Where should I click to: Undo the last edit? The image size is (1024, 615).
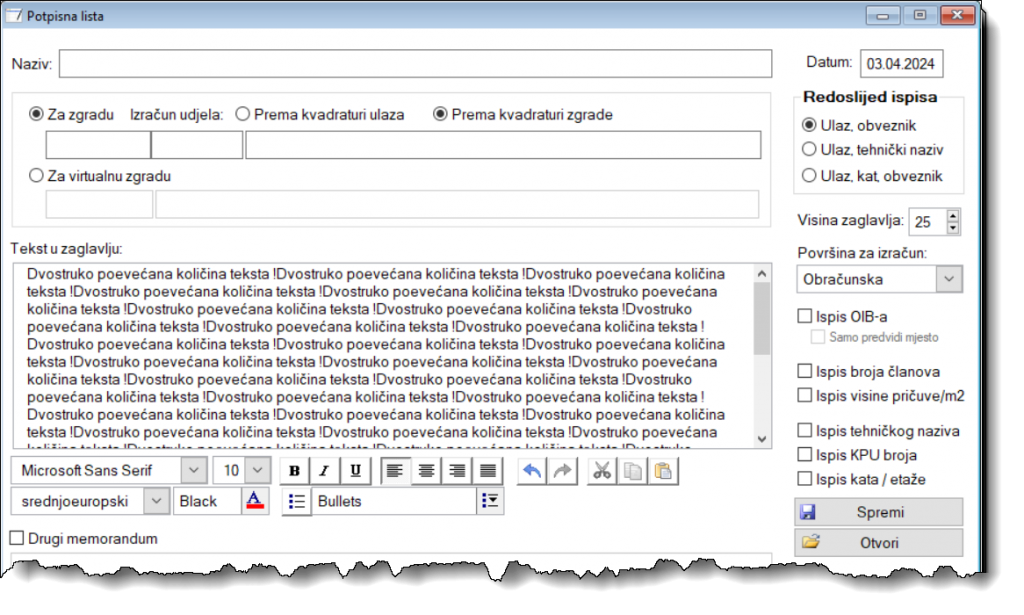point(532,471)
